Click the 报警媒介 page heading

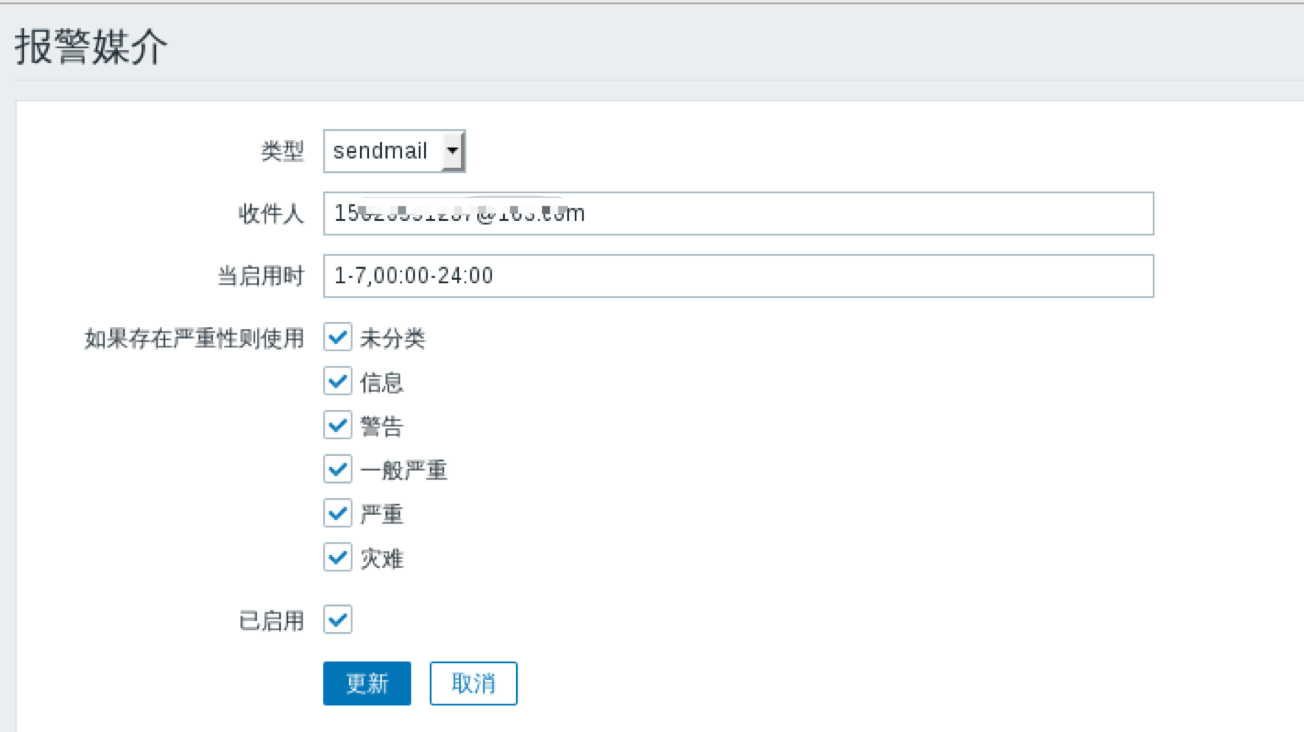tap(92, 47)
